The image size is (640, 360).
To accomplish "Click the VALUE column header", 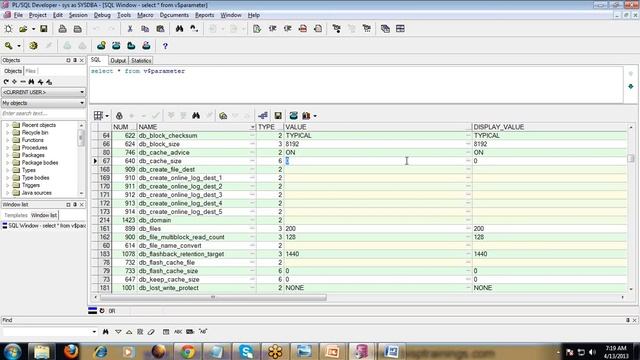I will (377, 127).
